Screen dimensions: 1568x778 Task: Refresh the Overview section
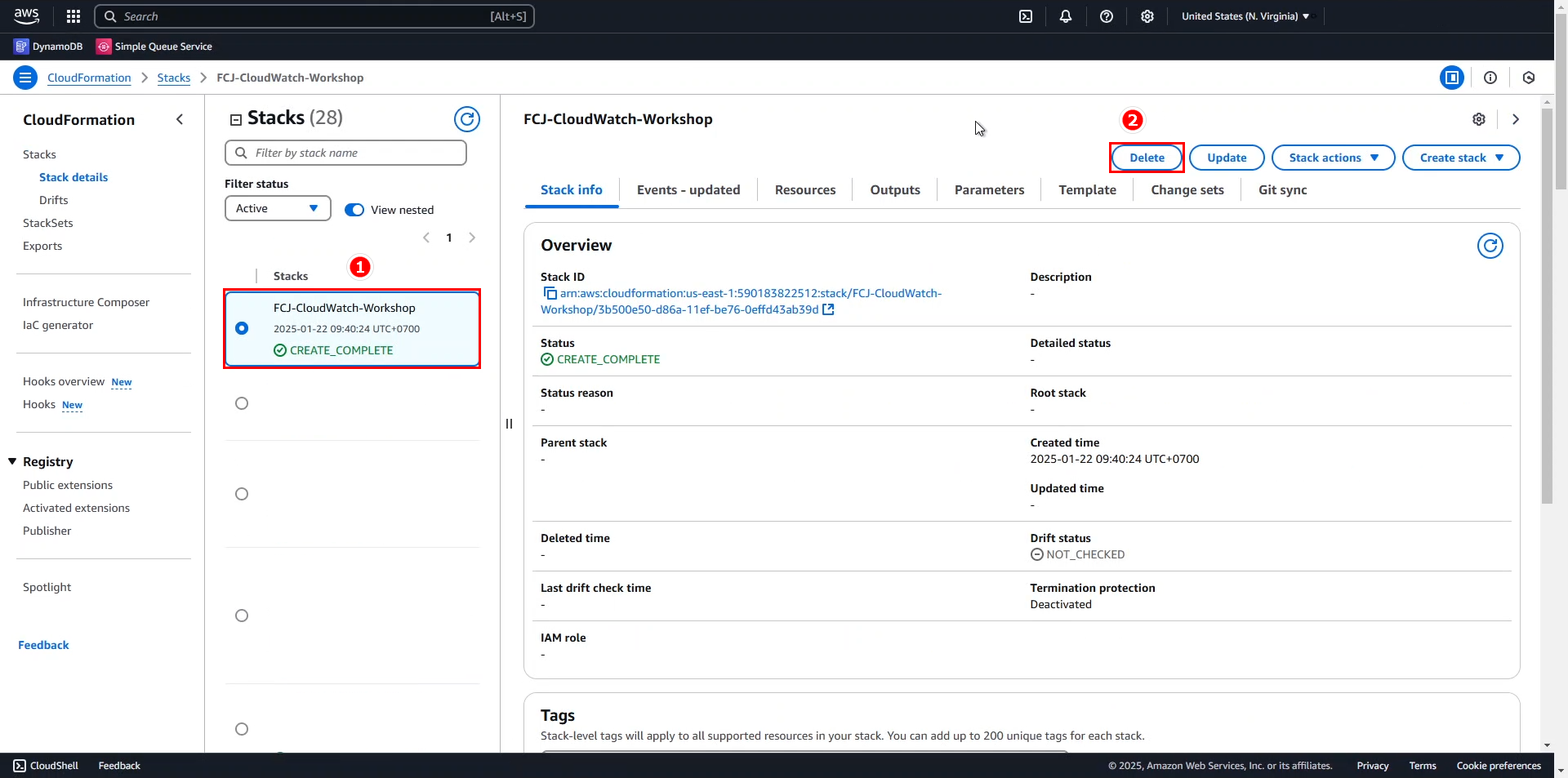tap(1490, 246)
